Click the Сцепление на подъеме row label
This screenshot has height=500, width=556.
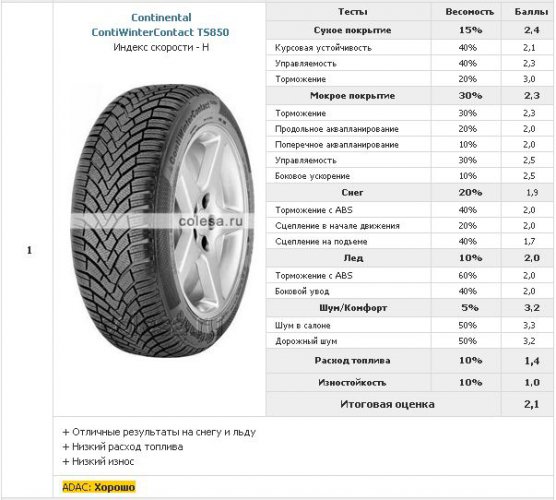321,242
